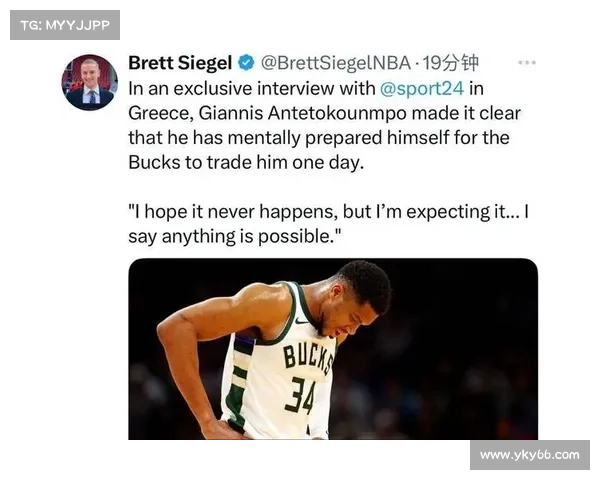Open Brett Siegel's round profile avatar
The width and height of the screenshot is (600, 480).
pos(90,82)
